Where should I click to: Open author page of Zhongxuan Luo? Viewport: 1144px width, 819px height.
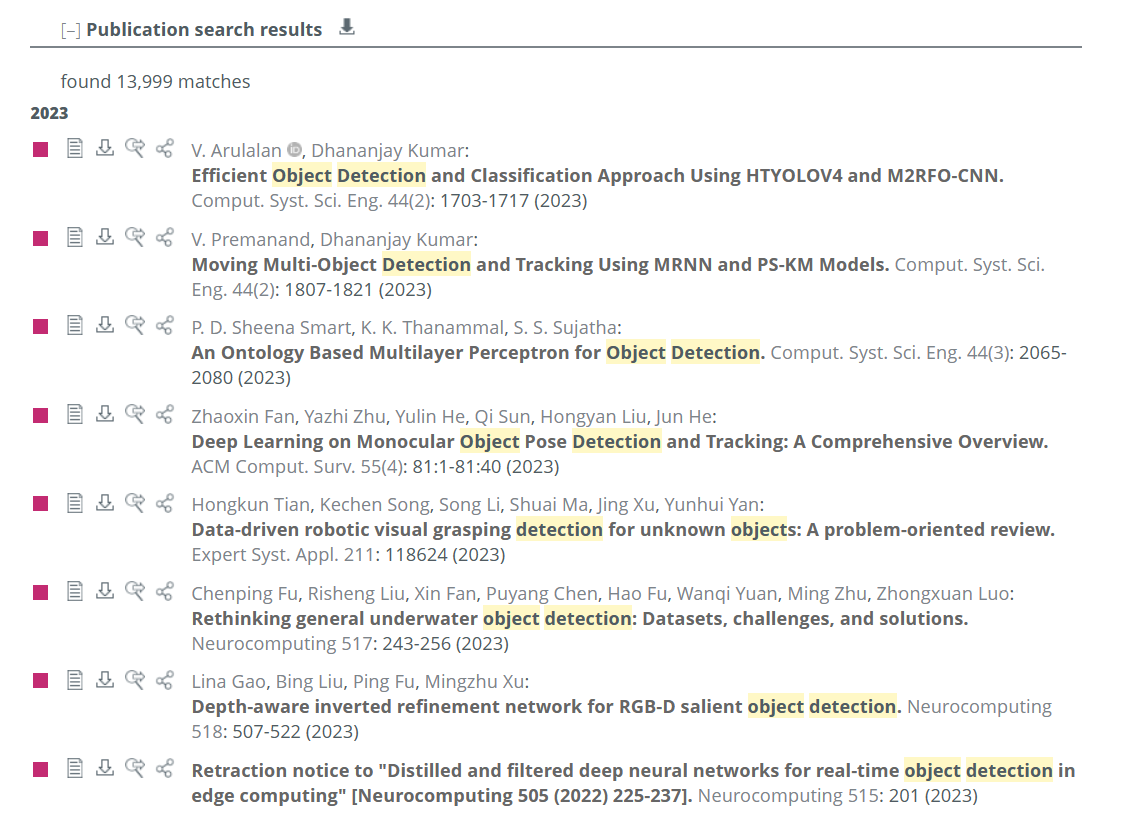[x=942, y=594]
